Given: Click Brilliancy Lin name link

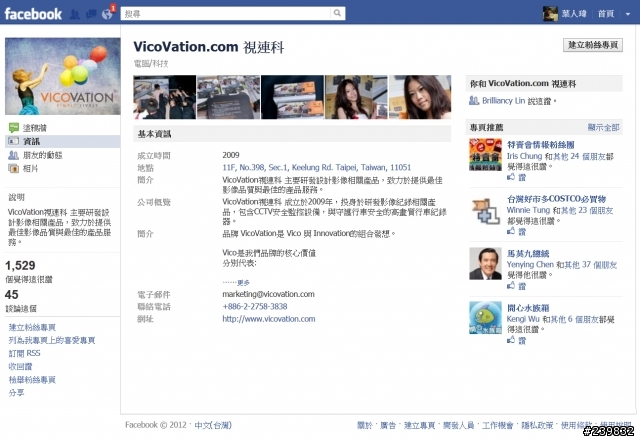Looking at the screenshot, I should [x=503, y=100].
